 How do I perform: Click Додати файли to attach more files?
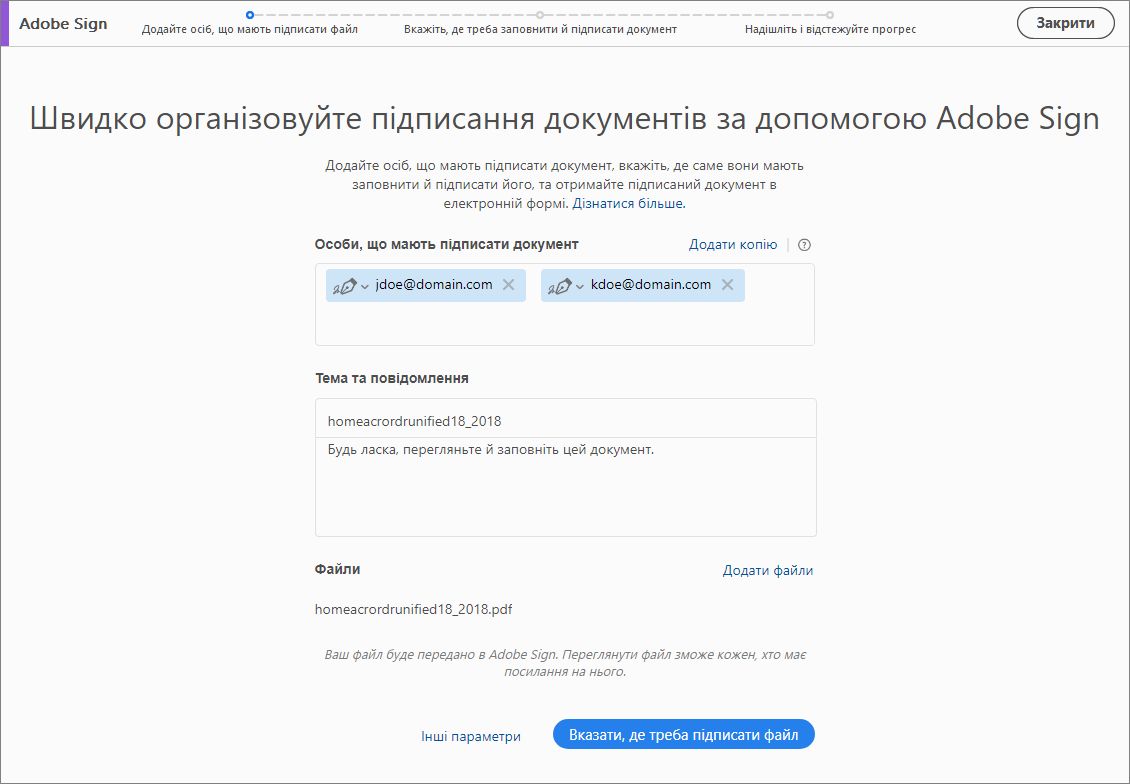pos(767,570)
